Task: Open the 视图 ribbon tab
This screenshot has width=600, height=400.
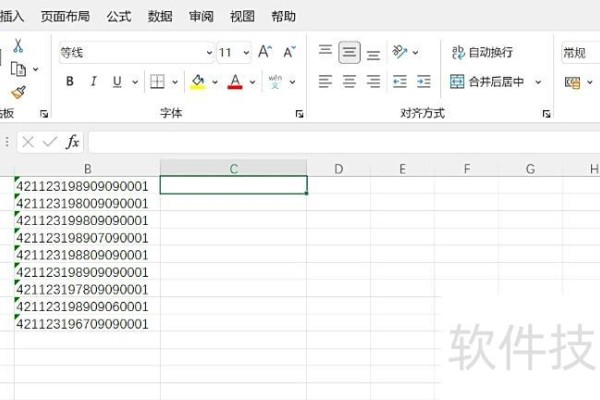Action: pos(242,16)
